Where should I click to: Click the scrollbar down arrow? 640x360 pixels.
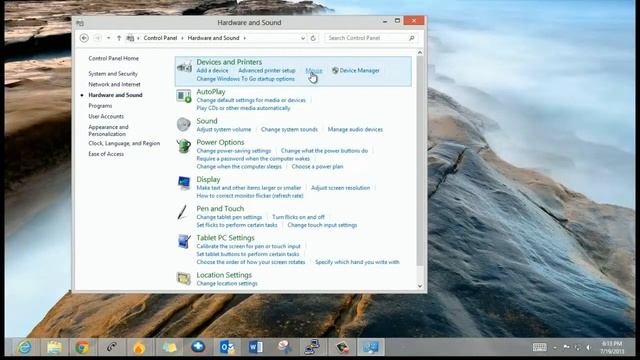(420, 286)
